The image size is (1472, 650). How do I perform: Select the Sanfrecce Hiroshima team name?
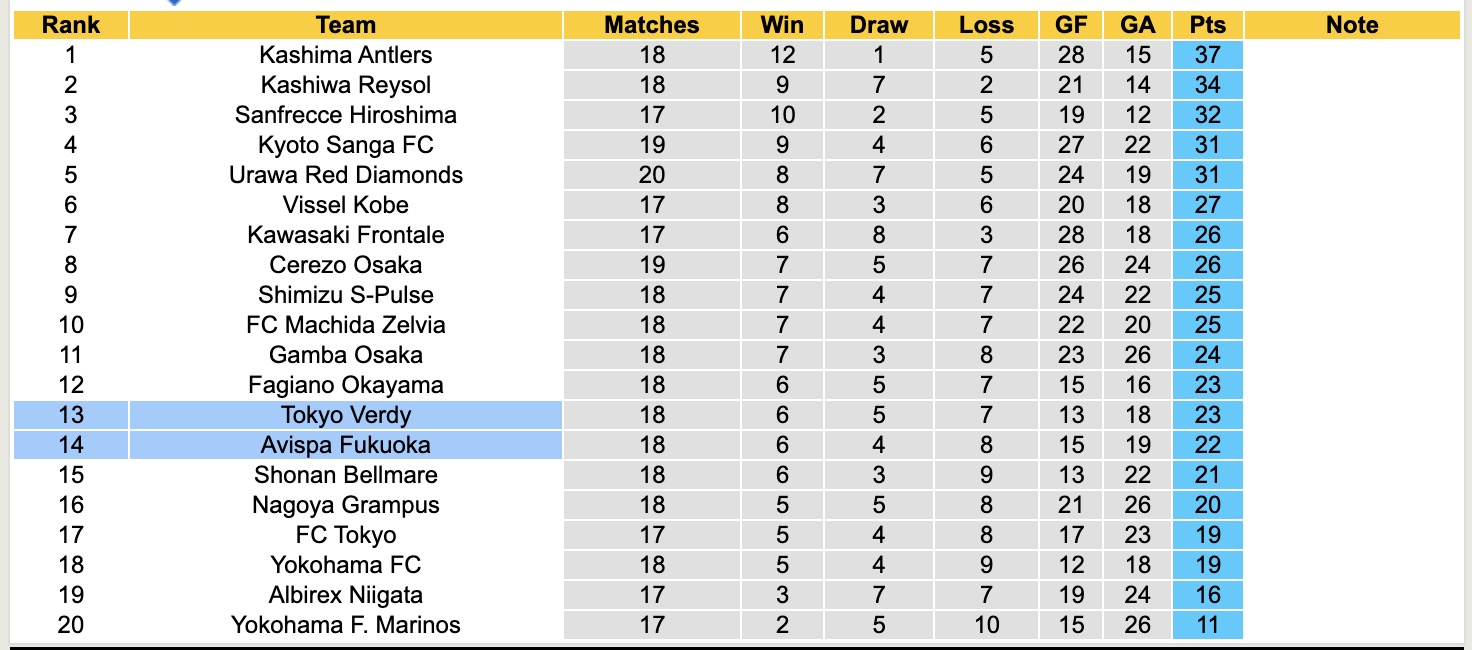click(345, 115)
